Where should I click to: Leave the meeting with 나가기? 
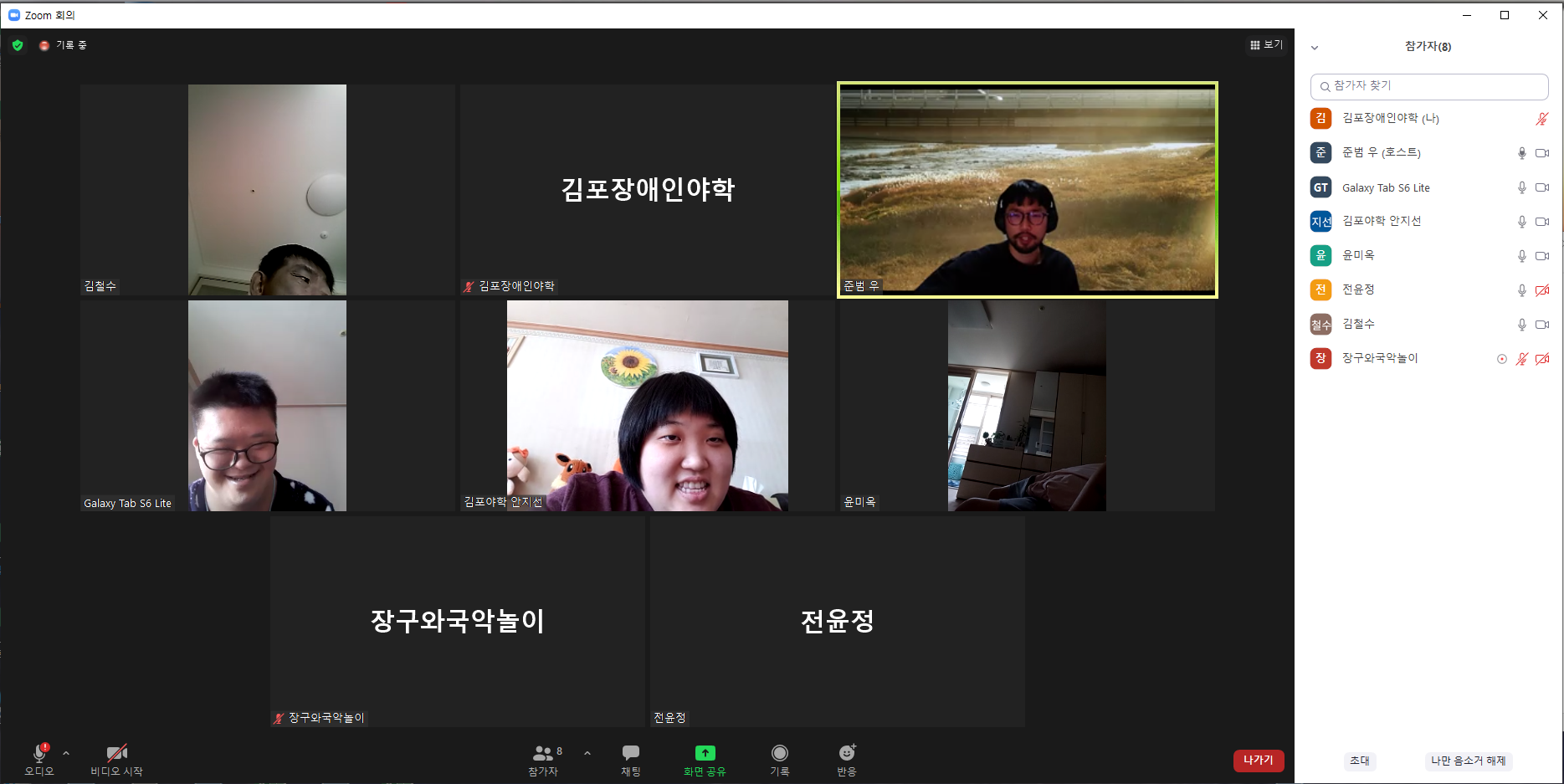click(x=1259, y=761)
